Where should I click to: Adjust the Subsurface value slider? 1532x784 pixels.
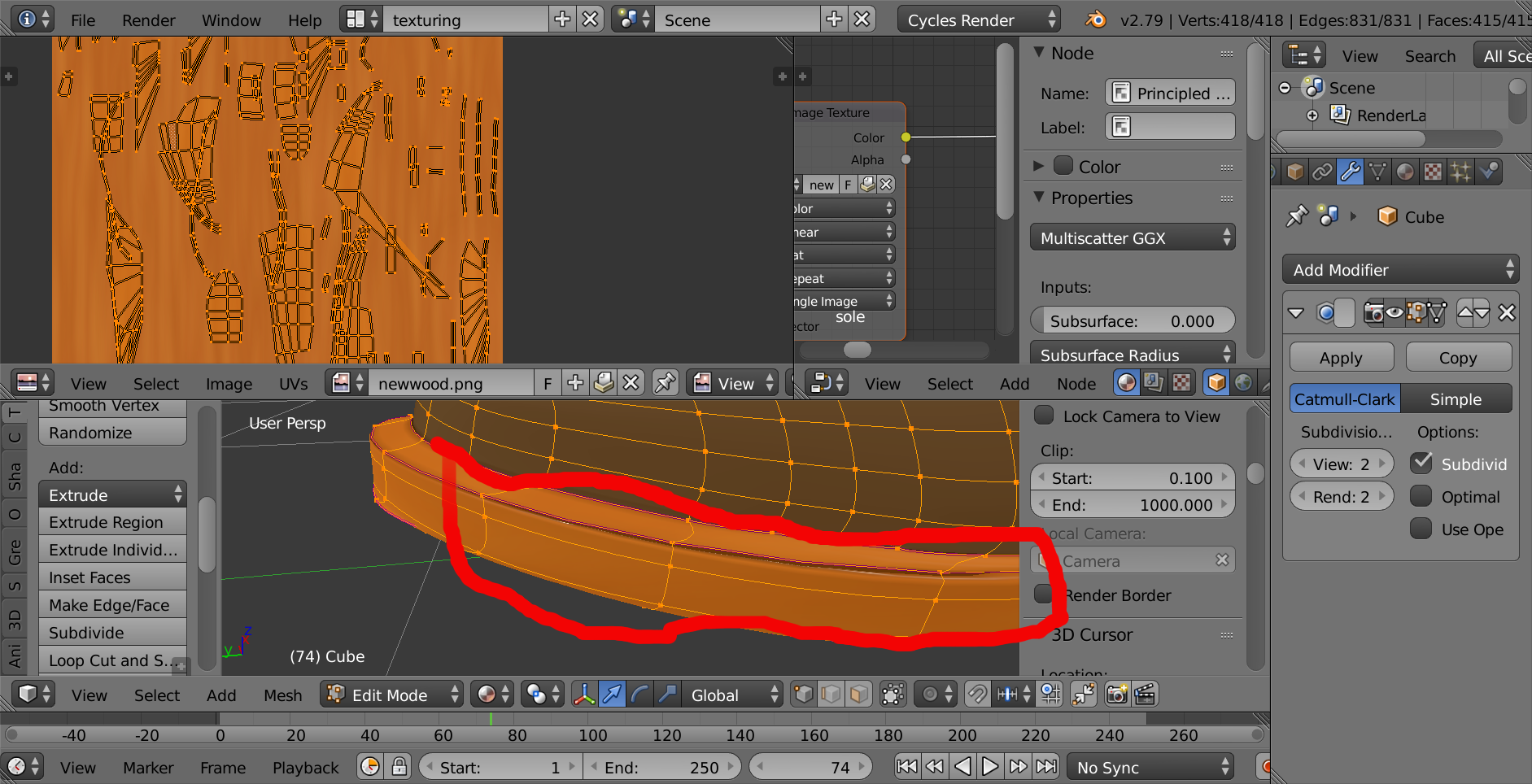point(1133,320)
